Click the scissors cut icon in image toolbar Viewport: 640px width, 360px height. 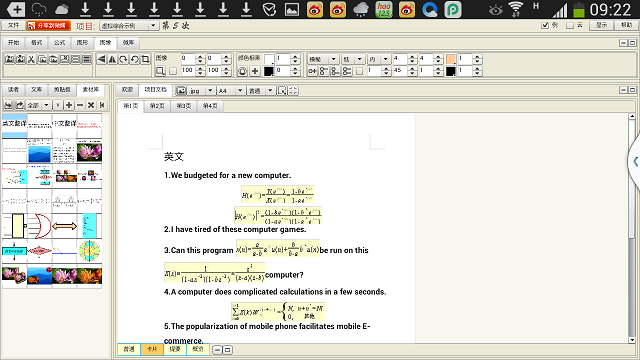tap(31, 59)
